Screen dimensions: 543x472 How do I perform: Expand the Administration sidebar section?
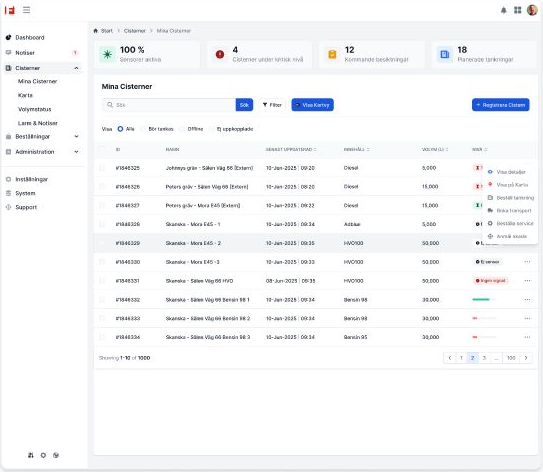pyautogui.click(x=77, y=152)
